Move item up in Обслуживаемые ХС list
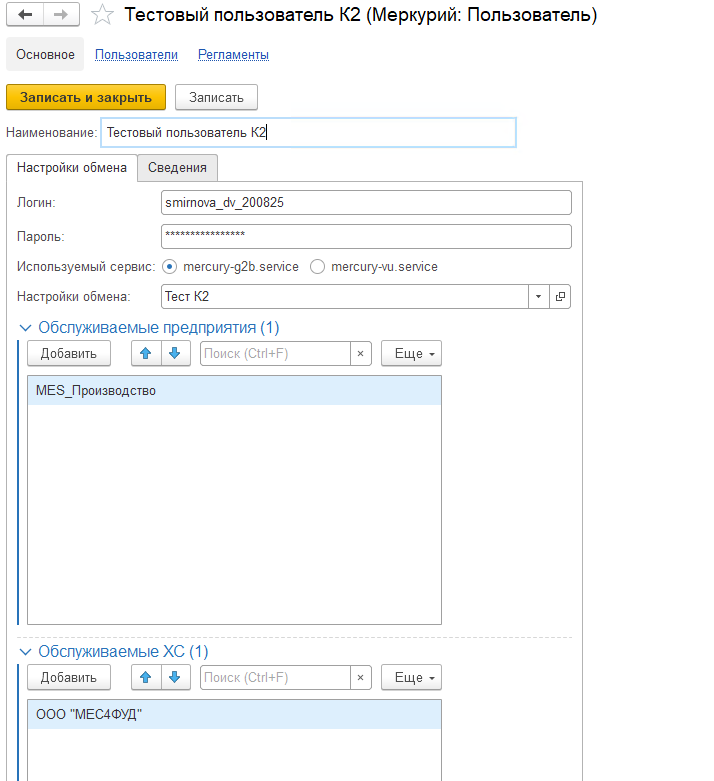Screen dimensions: 714x781 [x=146, y=677]
